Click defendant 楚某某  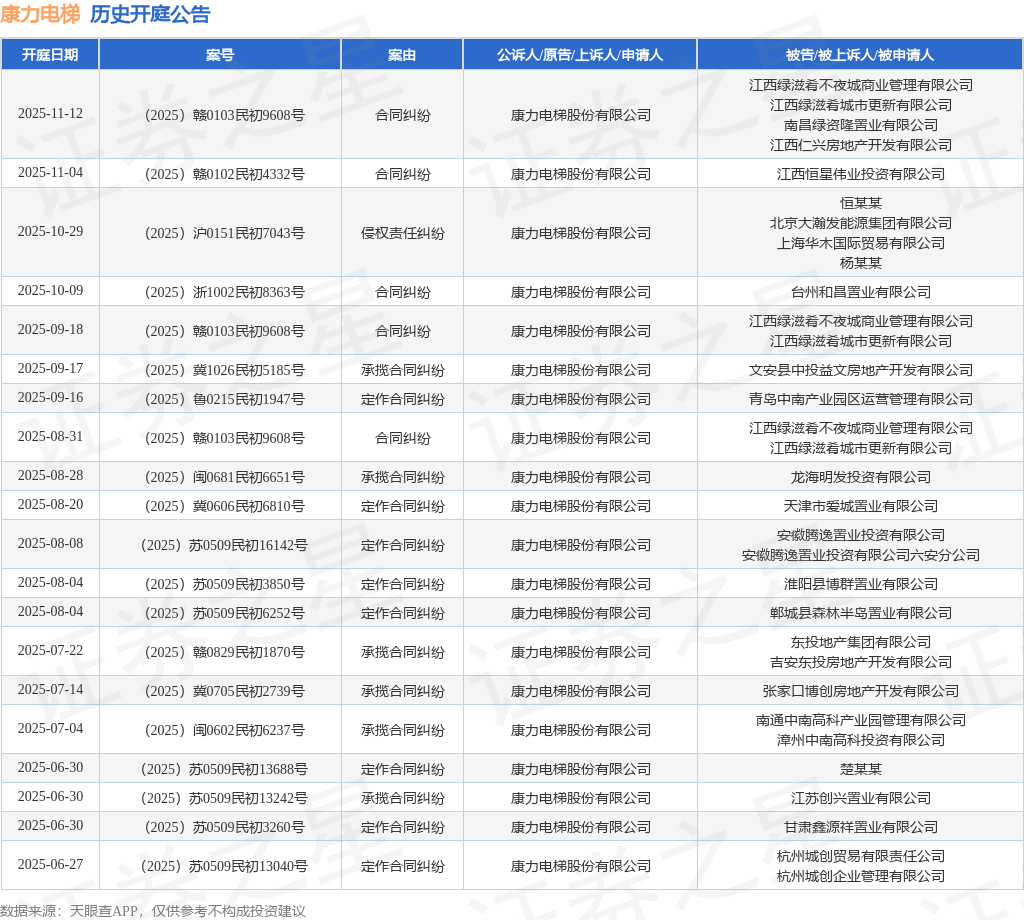coord(860,769)
